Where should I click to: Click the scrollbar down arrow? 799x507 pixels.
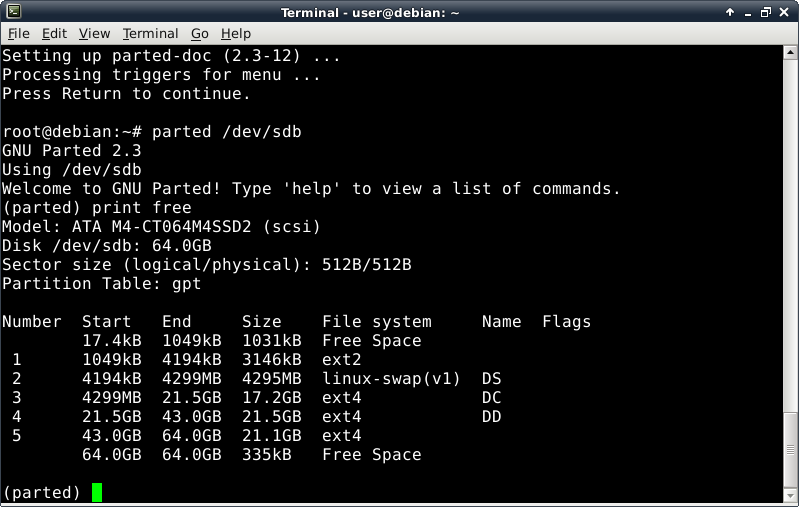[x=790, y=496]
